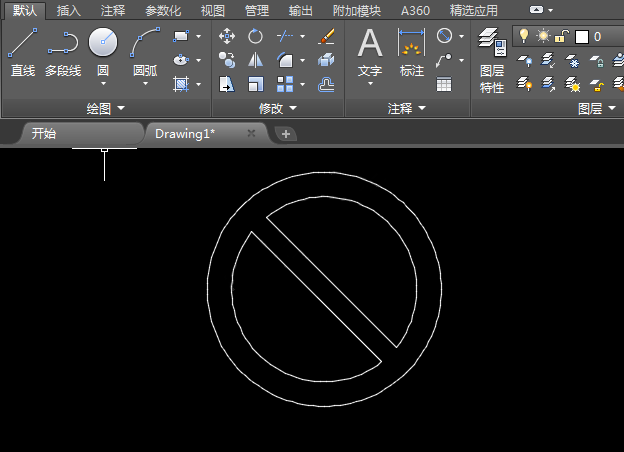Select the Stretch tool icon

point(227,84)
